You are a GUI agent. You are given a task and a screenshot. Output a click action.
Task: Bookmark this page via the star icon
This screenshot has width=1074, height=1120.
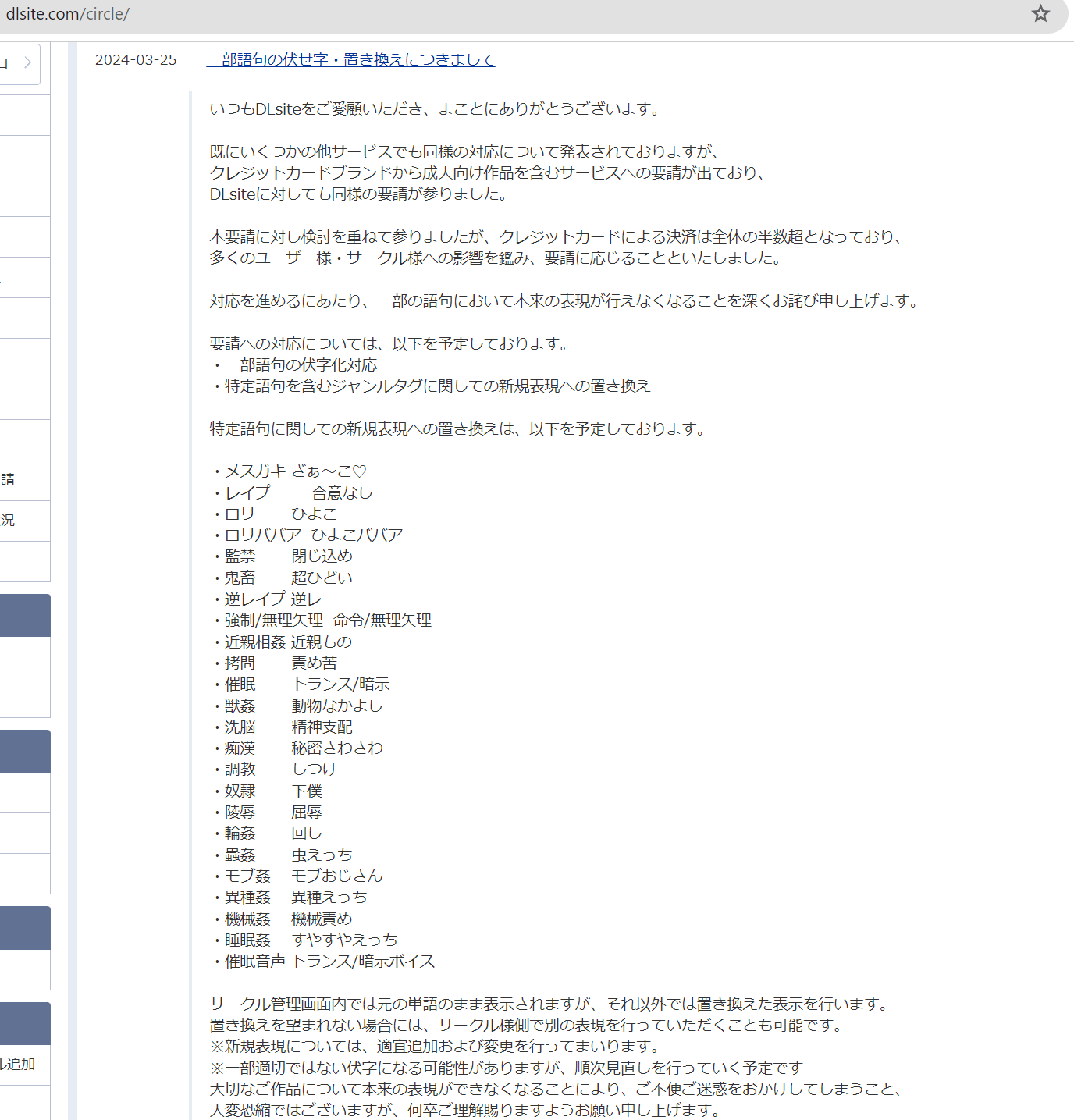pos(1040,14)
